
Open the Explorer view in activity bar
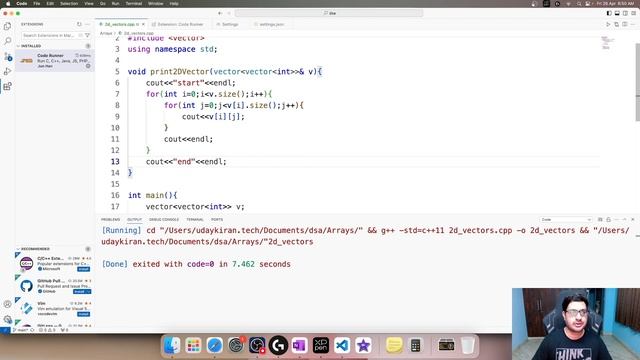7,27
